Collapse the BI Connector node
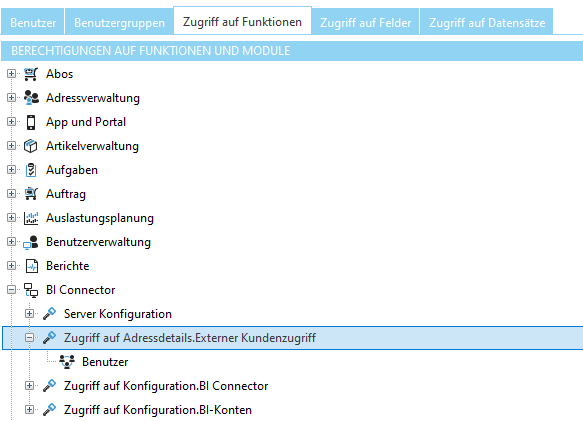Viewport: 583px width, 421px height. (12, 289)
